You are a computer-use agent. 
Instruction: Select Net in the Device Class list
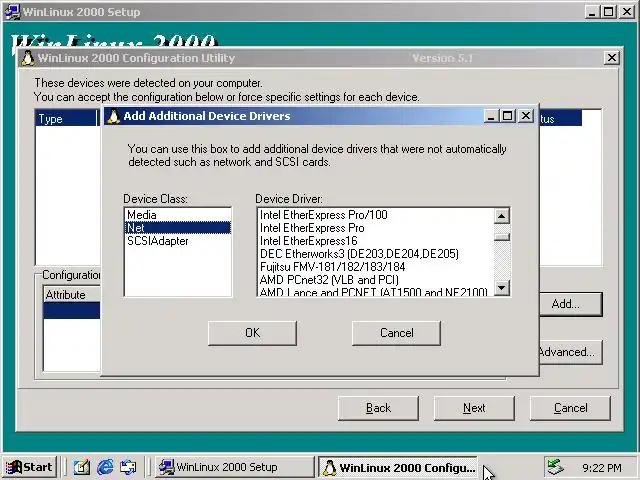pyautogui.click(x=178, y=228)
